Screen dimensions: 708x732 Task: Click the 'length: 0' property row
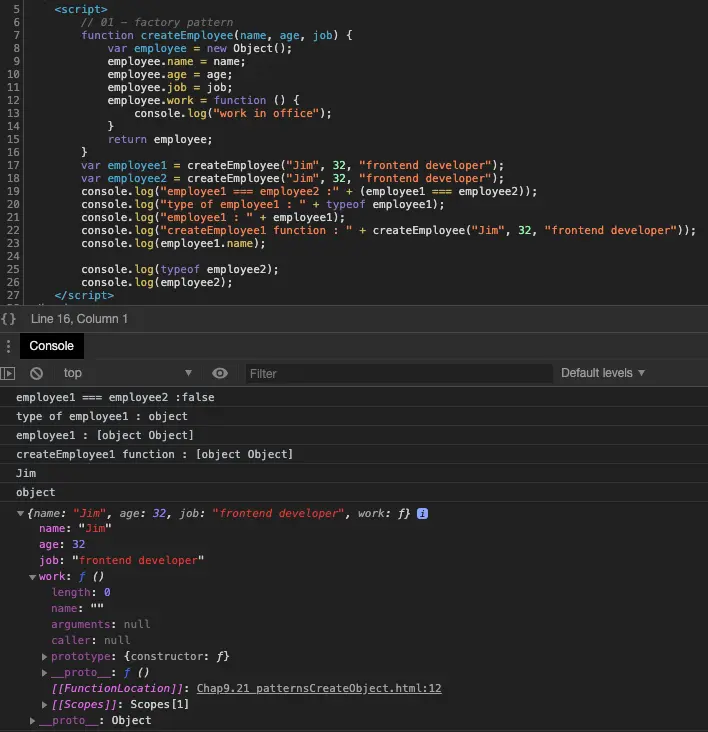click(81, 592)
